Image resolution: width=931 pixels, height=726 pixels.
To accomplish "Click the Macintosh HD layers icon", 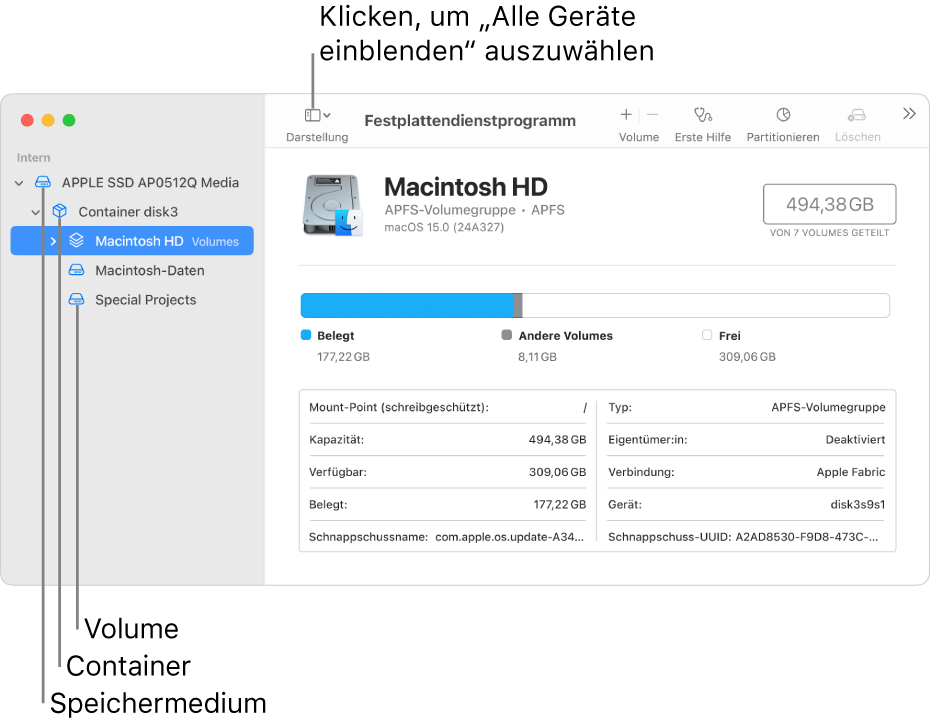I will tap(77, 240).
